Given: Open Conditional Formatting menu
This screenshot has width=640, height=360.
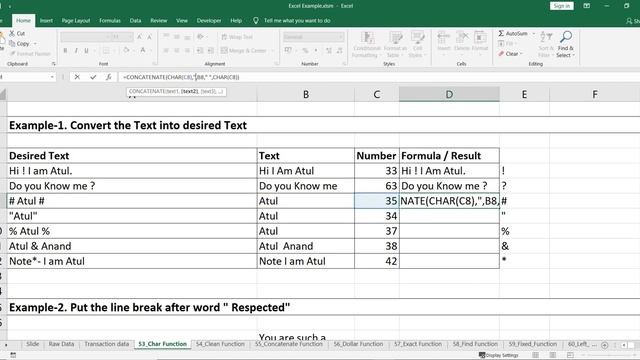Looking at the screenshot, I should [367, 44].
